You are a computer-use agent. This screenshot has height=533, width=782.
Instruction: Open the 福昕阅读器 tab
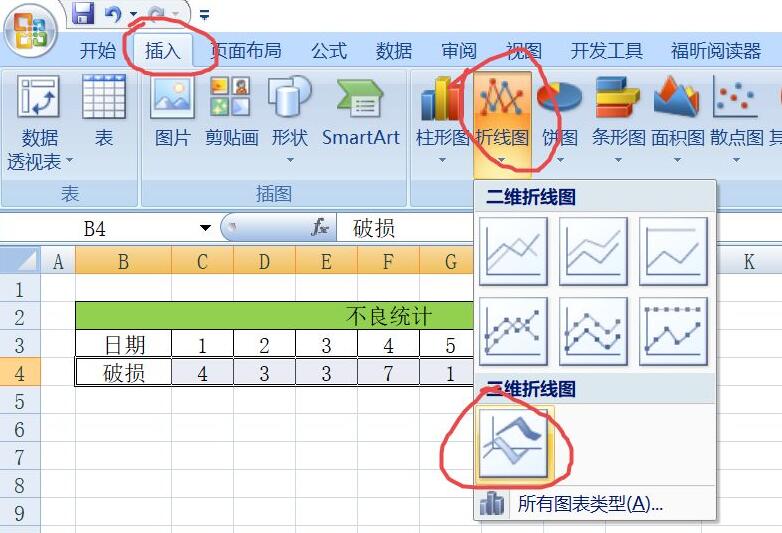coord(716,51)
